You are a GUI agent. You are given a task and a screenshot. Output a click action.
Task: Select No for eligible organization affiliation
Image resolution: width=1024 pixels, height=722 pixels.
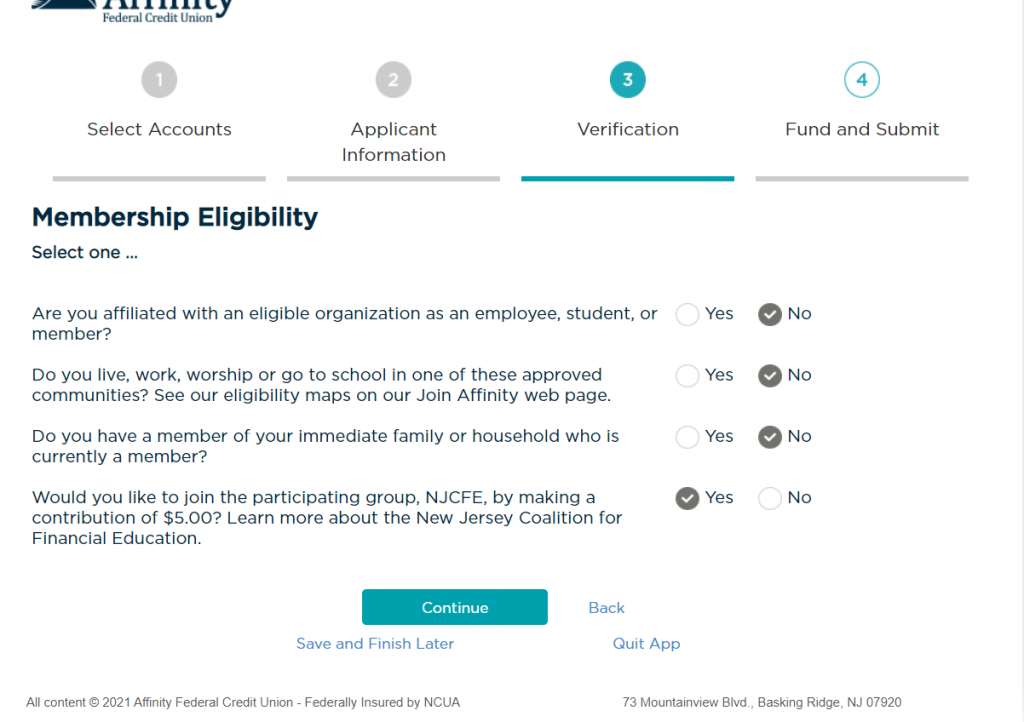pos(770,314)
